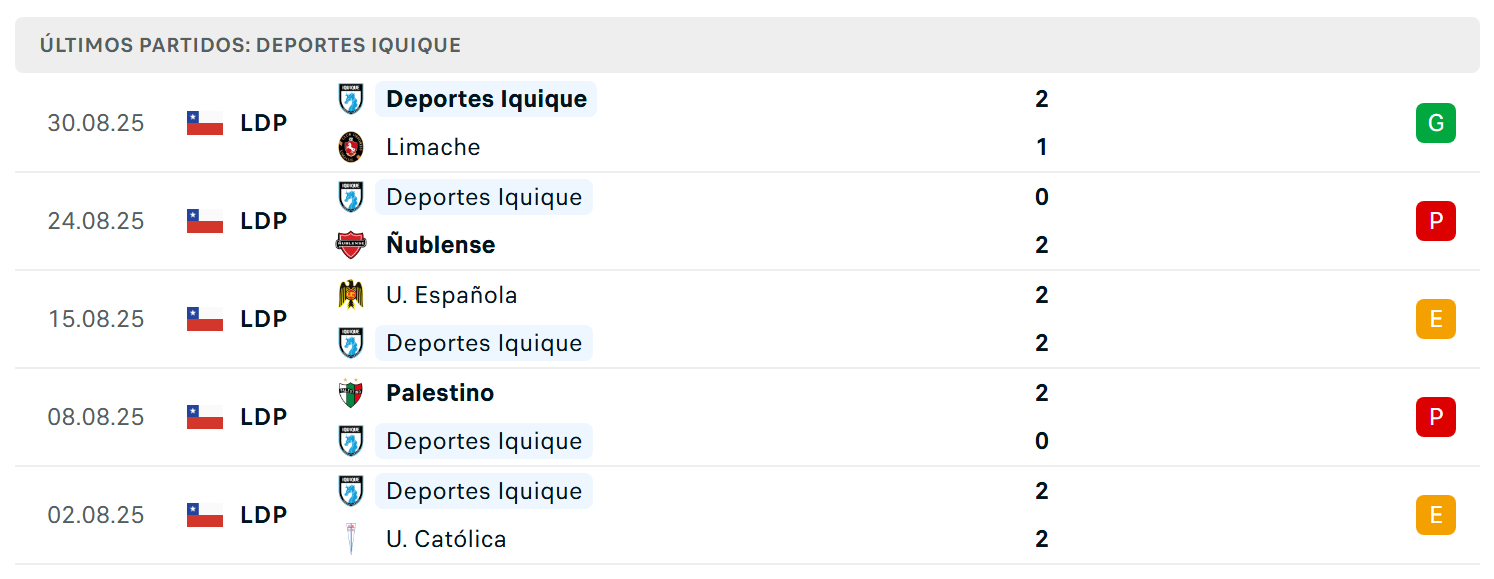1494x579 pixels.
Task: Click the green G result badge
Action: 1436,123
